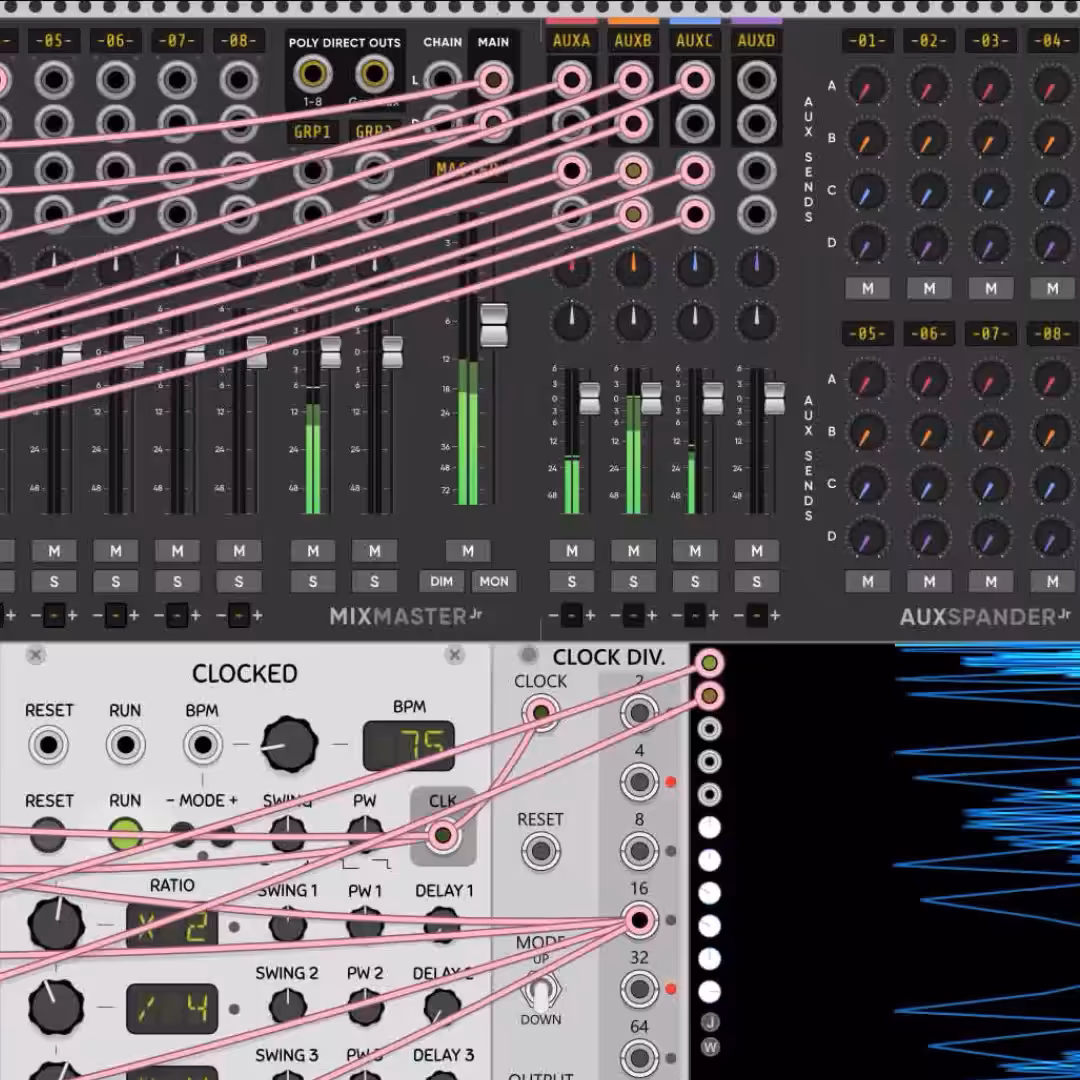Click the orange AUXB knob above its fader
The height and width of the screenshot is (1080, 1080).
634,267
